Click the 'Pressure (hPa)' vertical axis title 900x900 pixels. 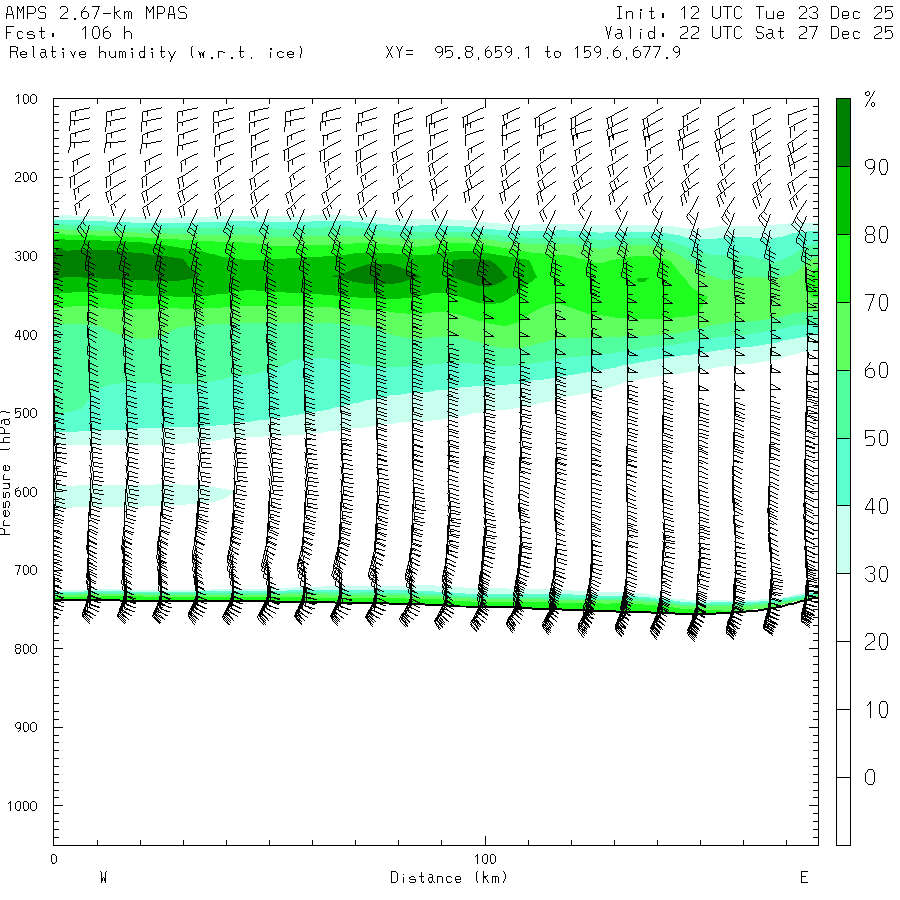[5, 472]
